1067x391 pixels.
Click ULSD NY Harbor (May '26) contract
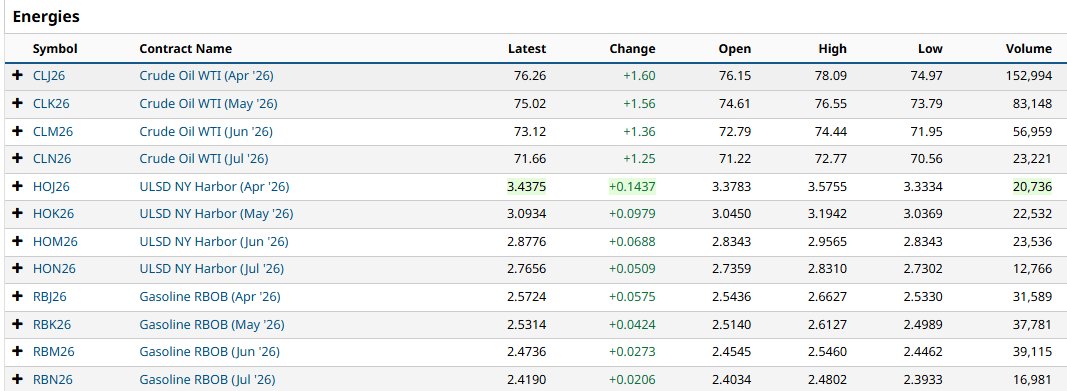click(216, 214)
